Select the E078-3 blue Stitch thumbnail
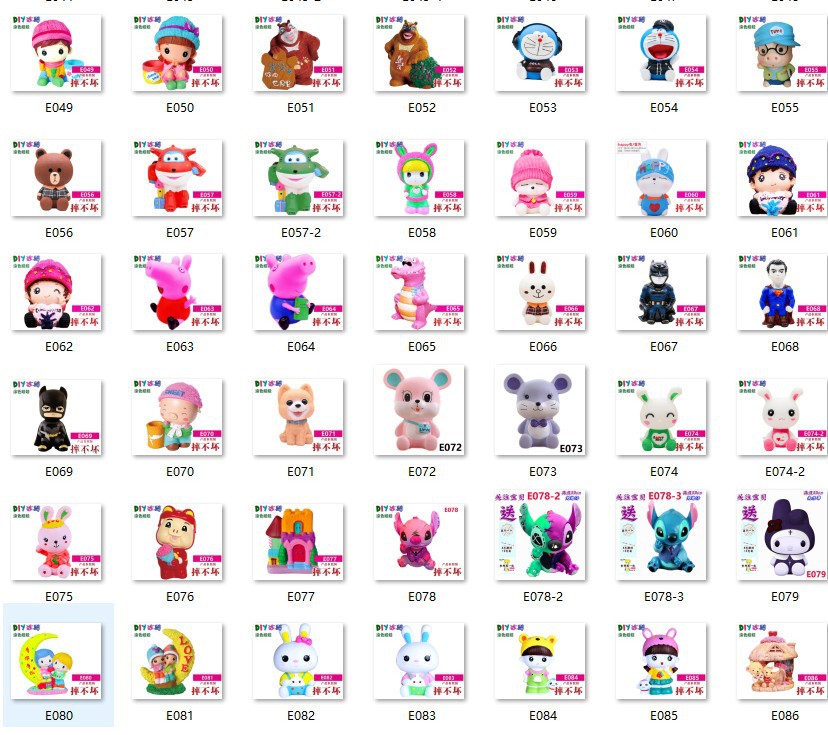 pyautogui.click(x=661, y=535)
